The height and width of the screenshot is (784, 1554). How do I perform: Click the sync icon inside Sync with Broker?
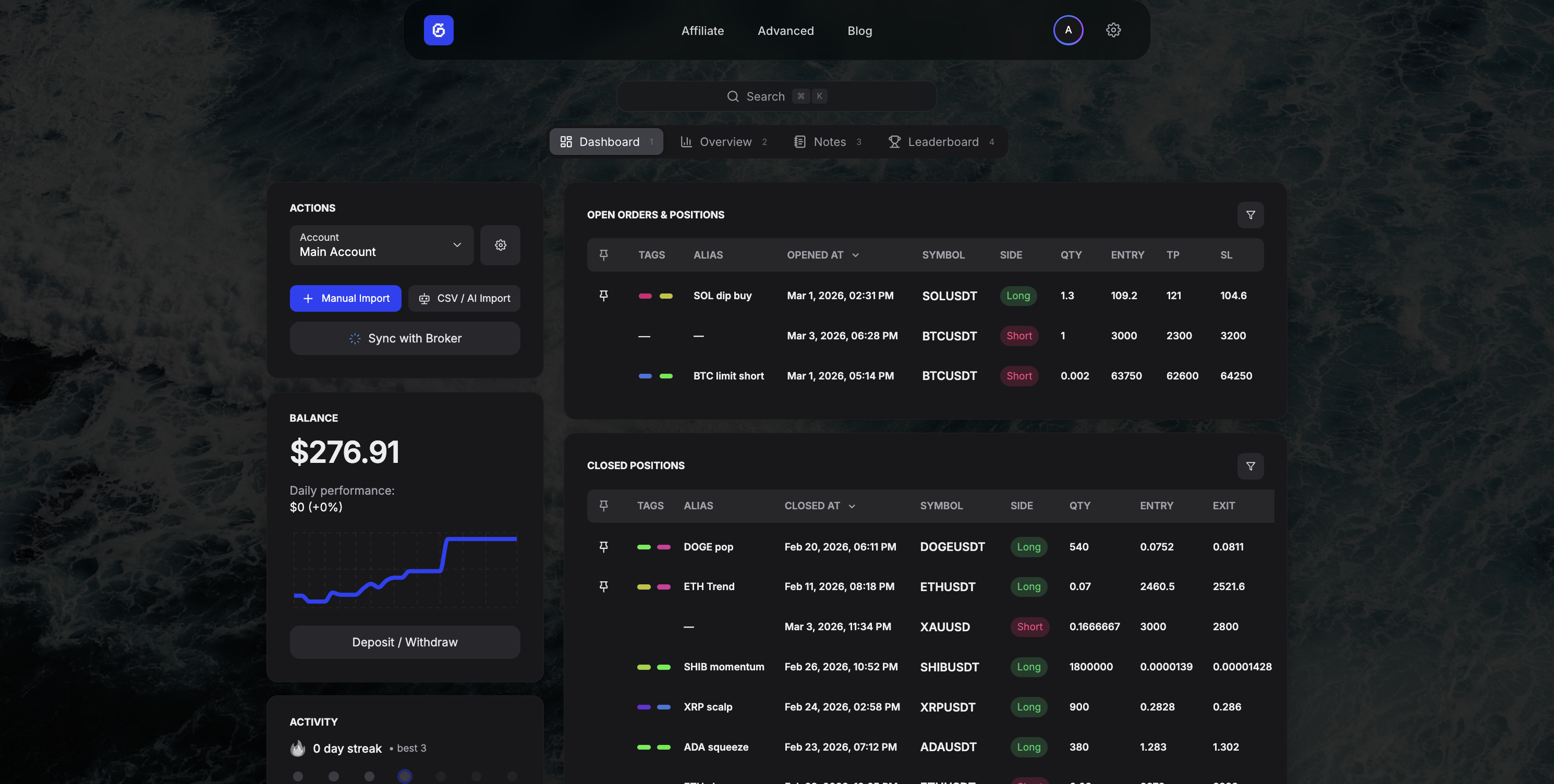click(355, 338)
